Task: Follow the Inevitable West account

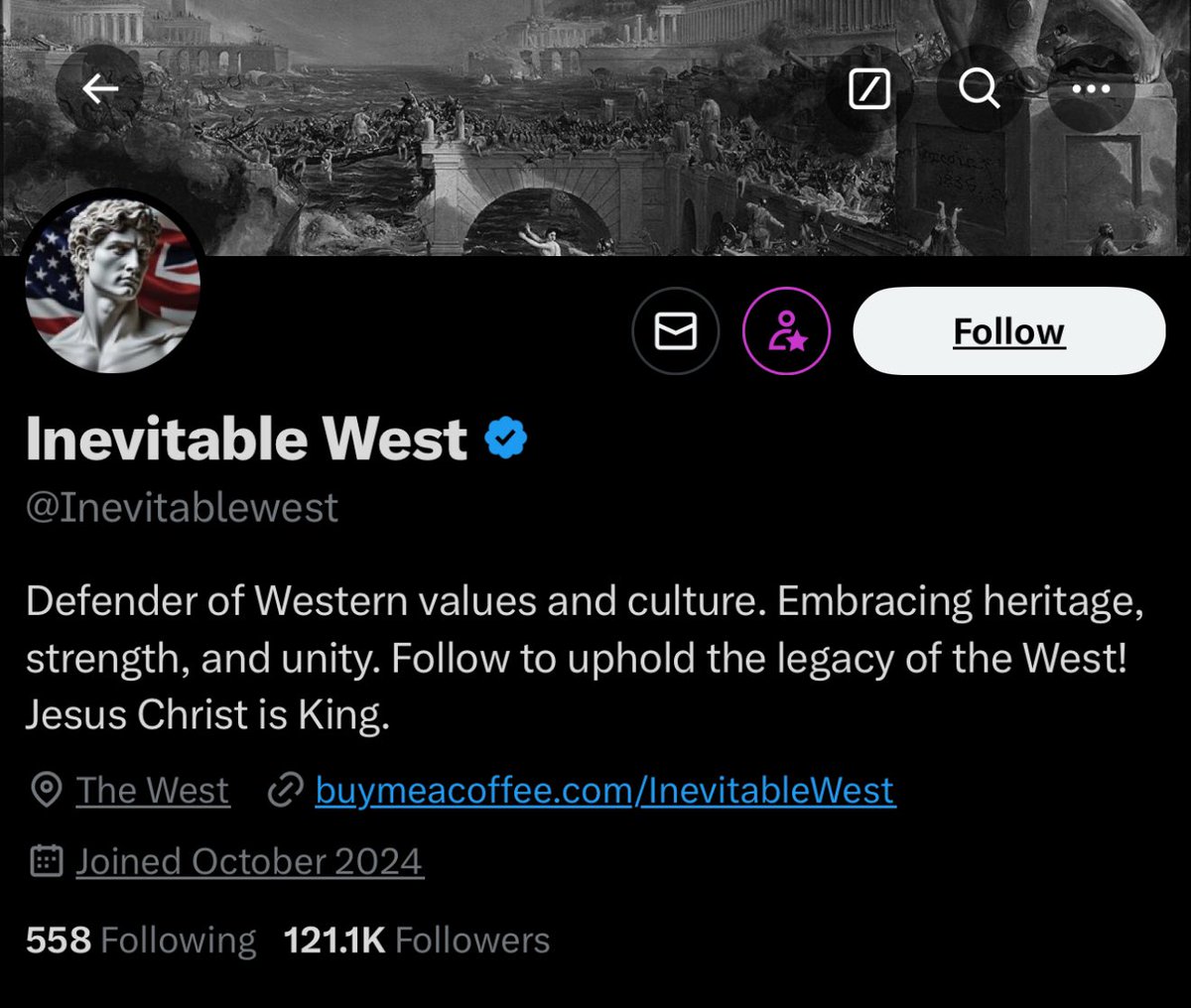Action: tap(1008, 331)
